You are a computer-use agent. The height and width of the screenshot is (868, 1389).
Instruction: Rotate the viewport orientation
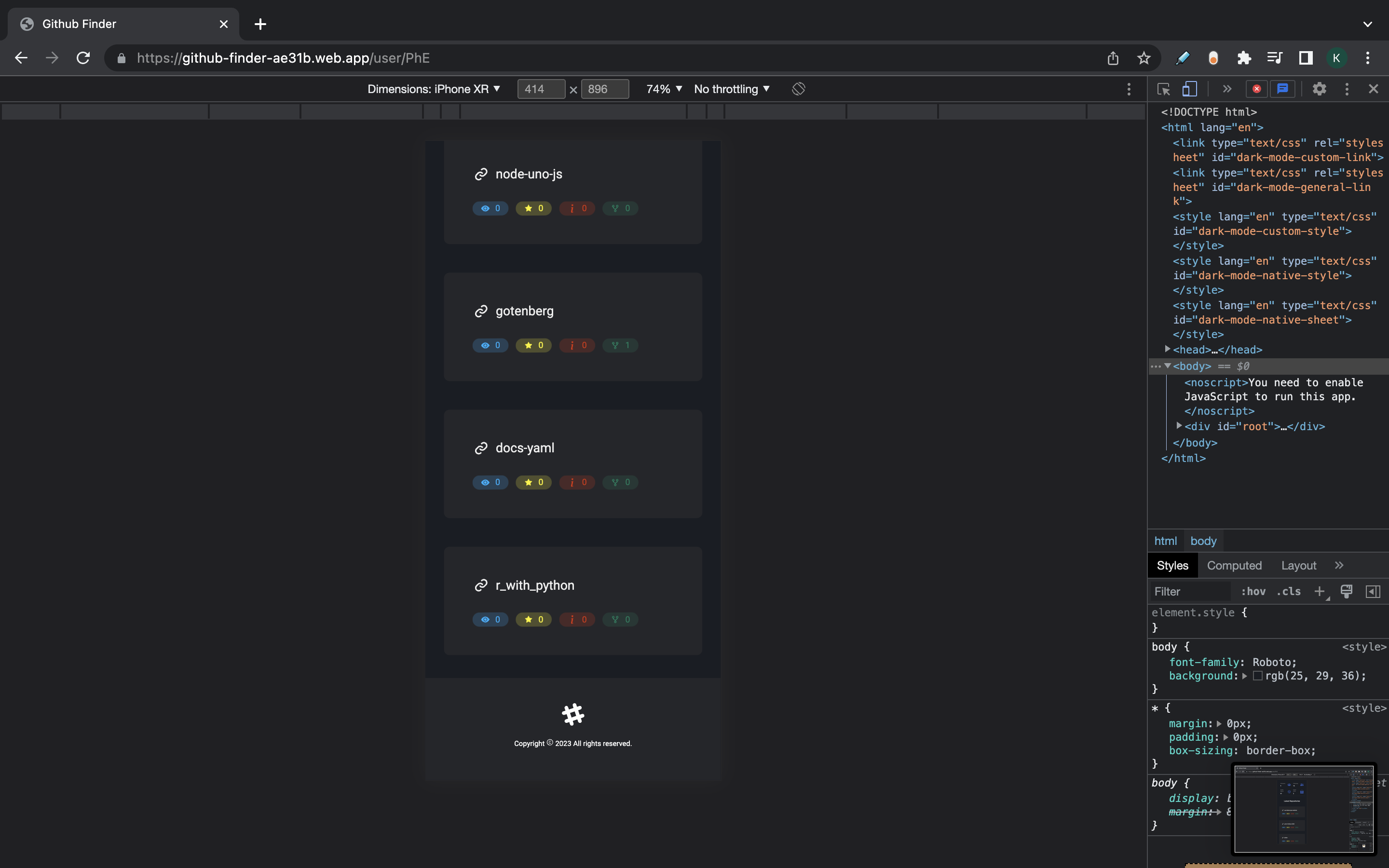coord(798,89)
